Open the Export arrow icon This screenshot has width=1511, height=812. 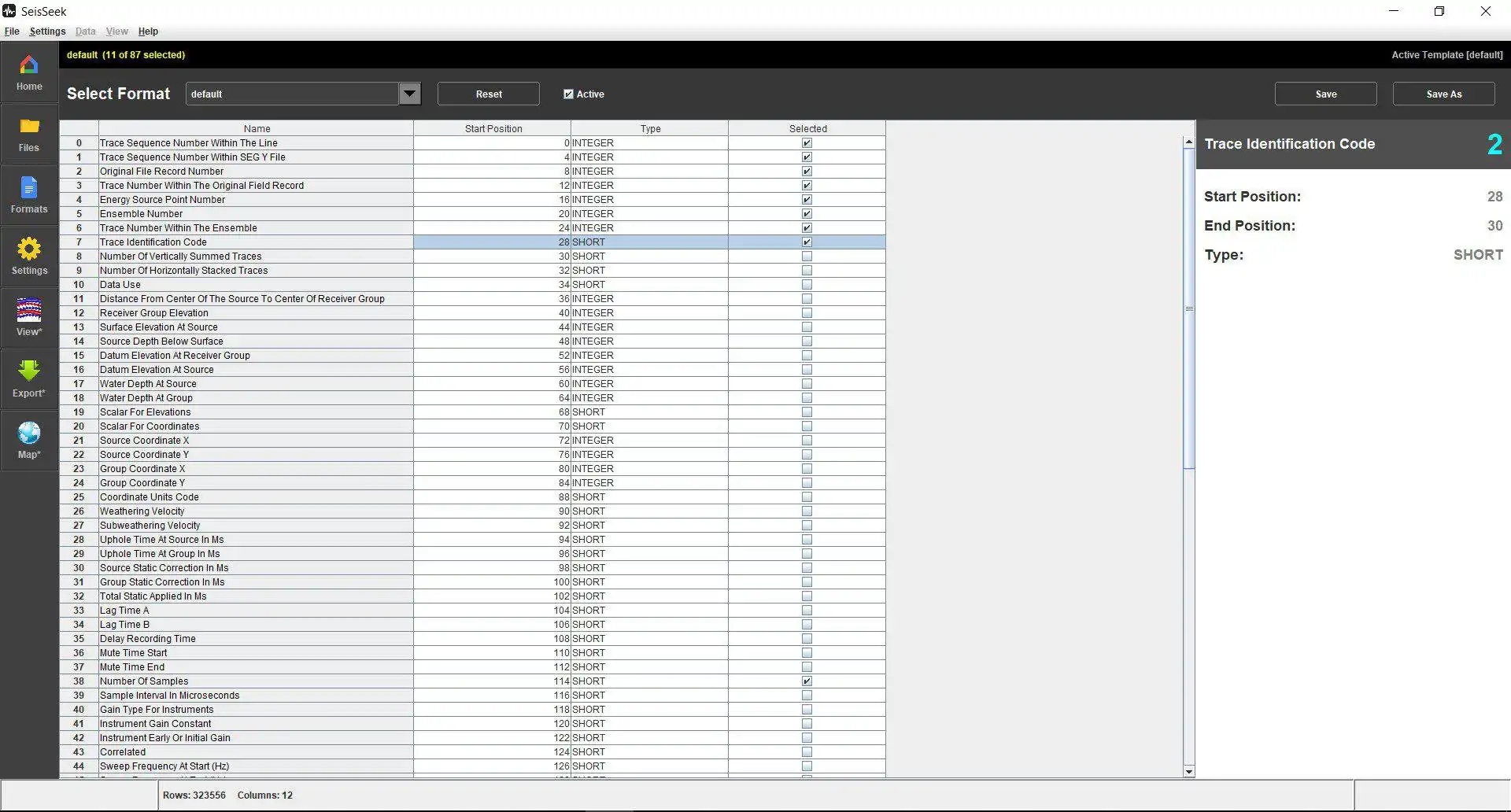[x=29, y=380]
